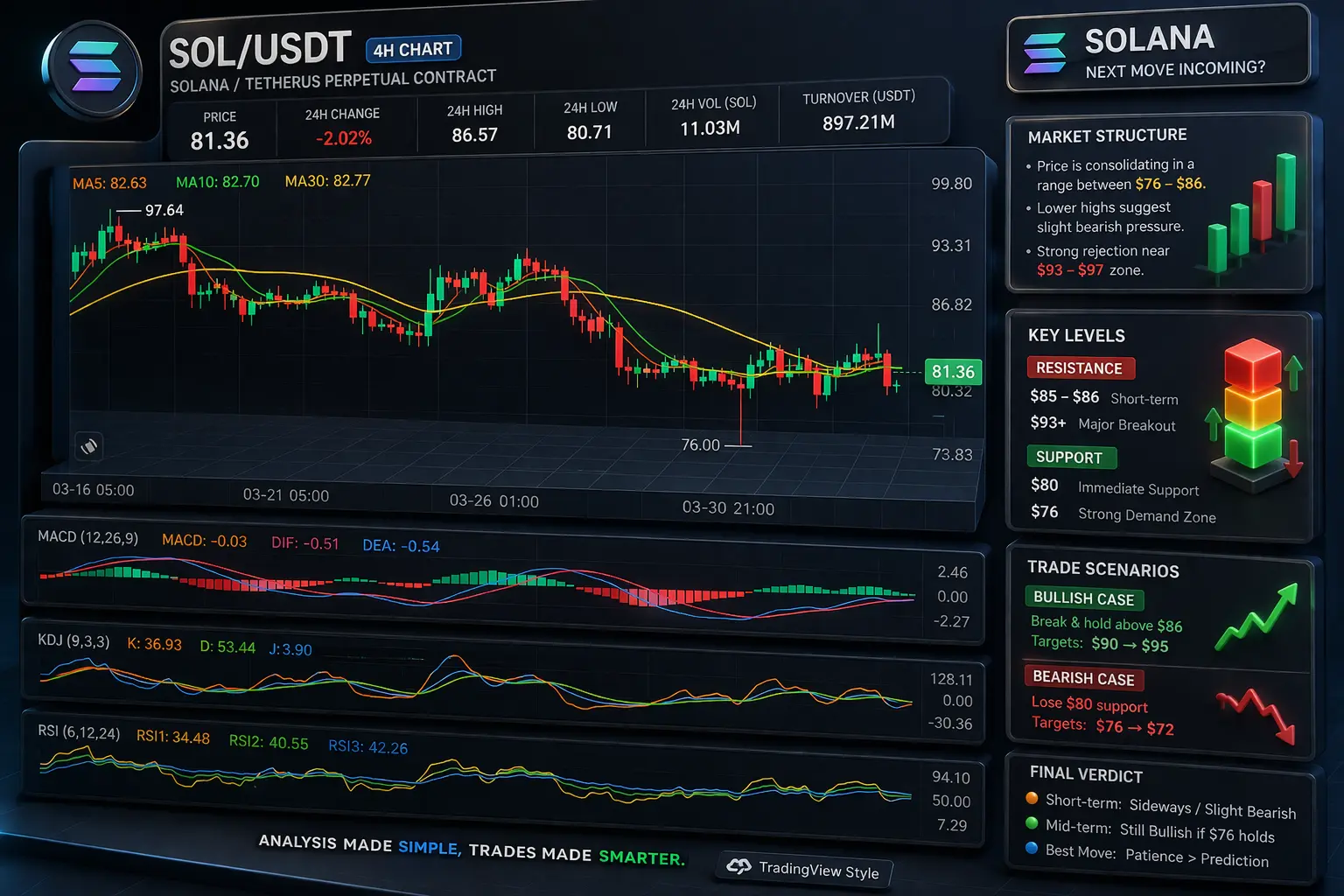Click the $80 Immediate Support row
The width and height of the screenshot is (1344, 896).
click(1115, 487)
